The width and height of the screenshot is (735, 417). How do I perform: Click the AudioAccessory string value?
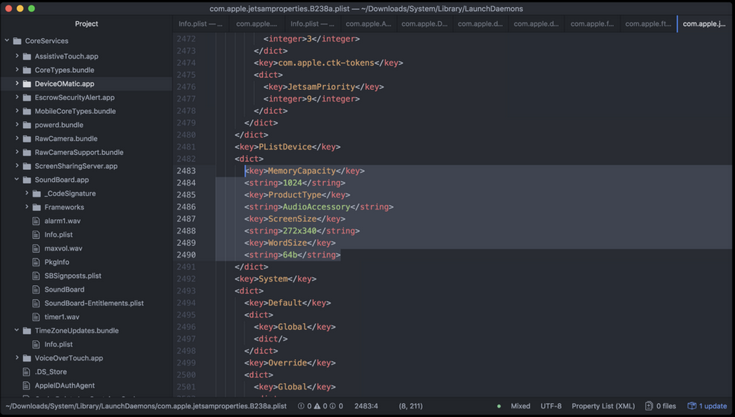pyautogui.click(x=316, y=207)
